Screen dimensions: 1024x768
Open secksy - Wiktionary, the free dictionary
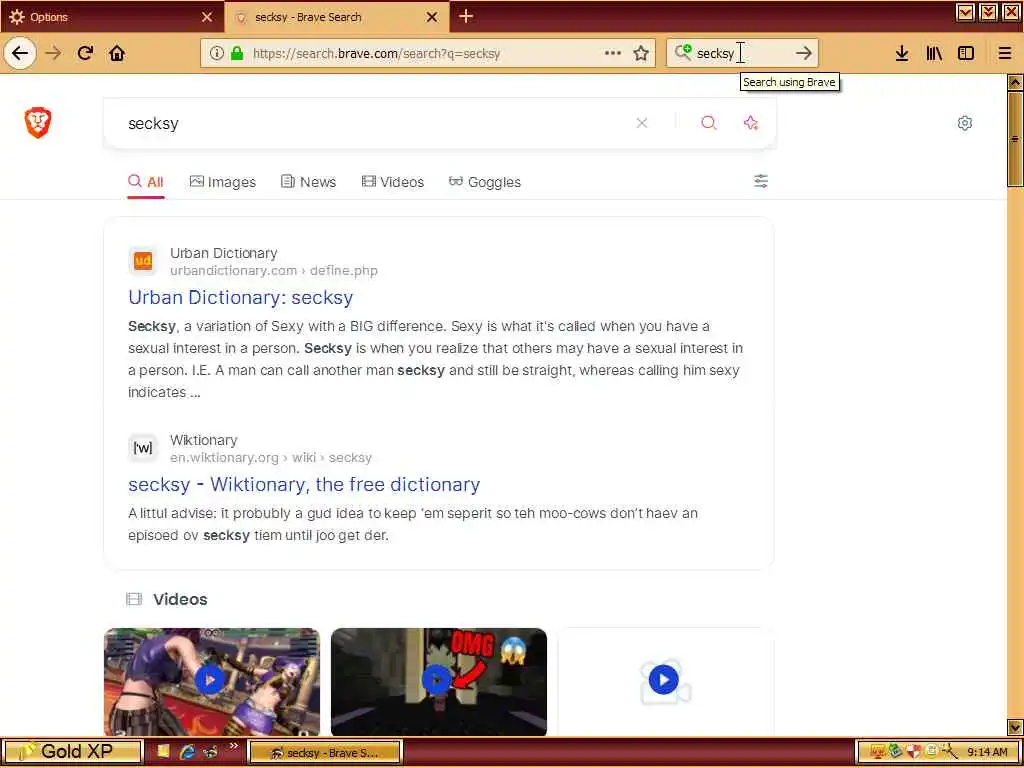[x=304, y=484]
